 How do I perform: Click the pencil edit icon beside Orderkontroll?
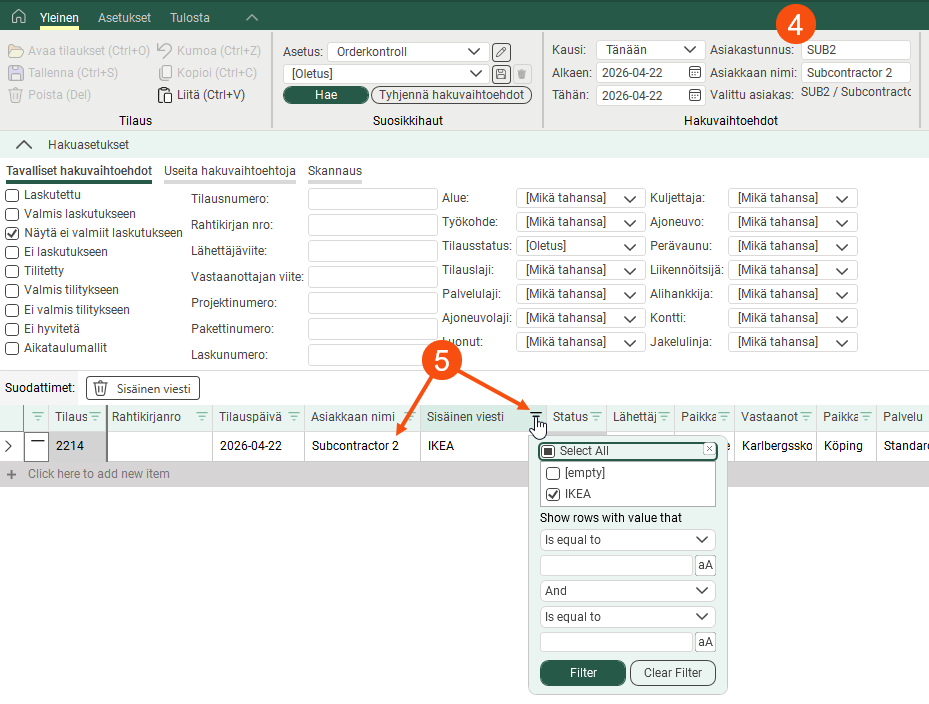pyautogui.click(x=502, y=52)
